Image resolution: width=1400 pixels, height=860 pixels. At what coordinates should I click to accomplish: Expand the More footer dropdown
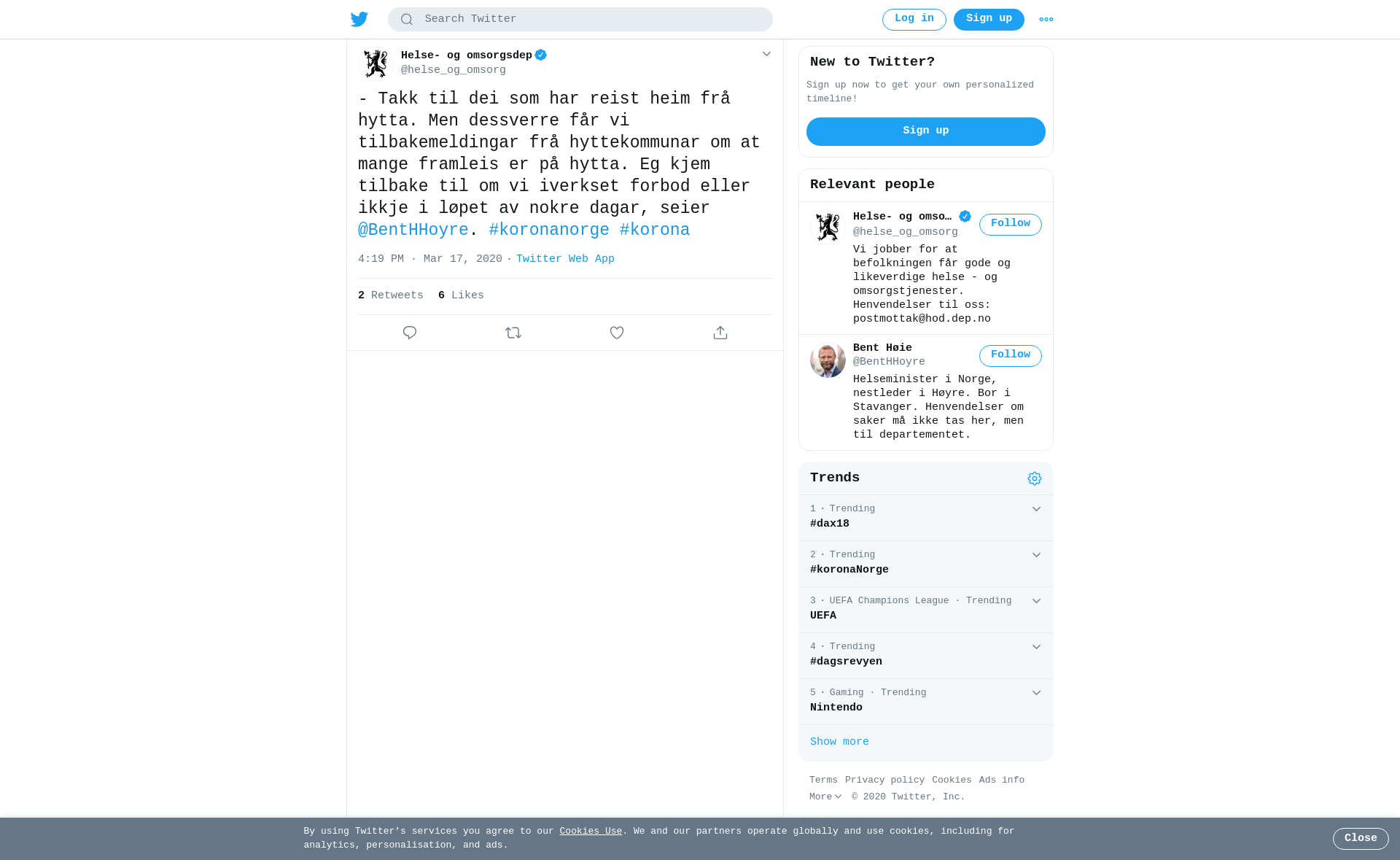pos(825,797)
